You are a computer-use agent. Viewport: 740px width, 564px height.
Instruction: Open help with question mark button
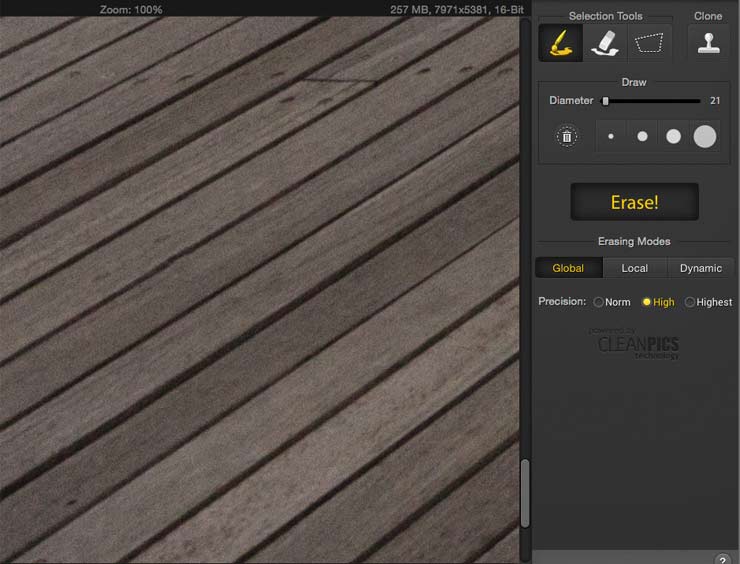(723, 560)
